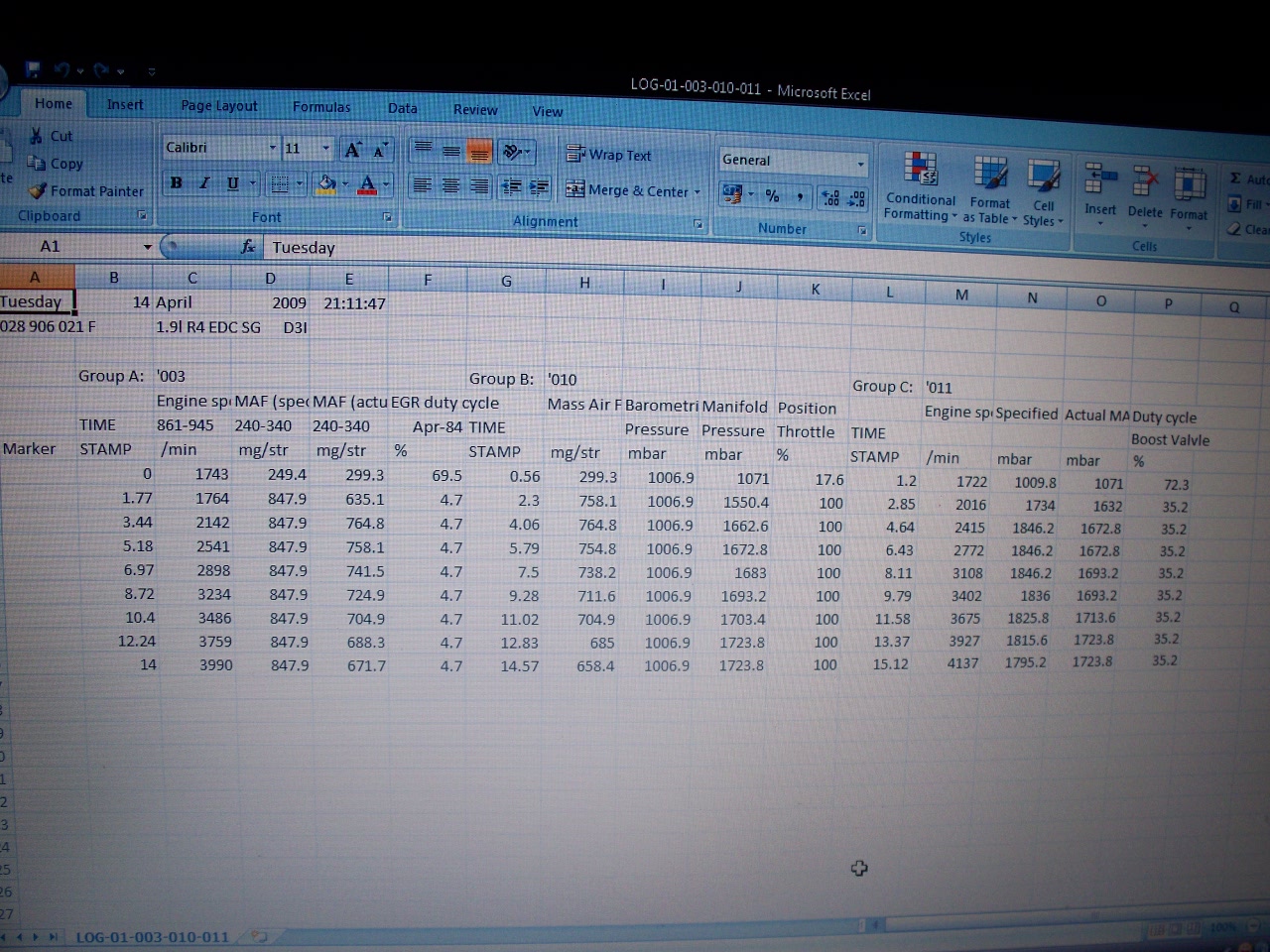This screenshot has height=952, width=1270.
Task: Select the LOG-01-003-010-011 sheet tab
Action: [x=152, y=936]
